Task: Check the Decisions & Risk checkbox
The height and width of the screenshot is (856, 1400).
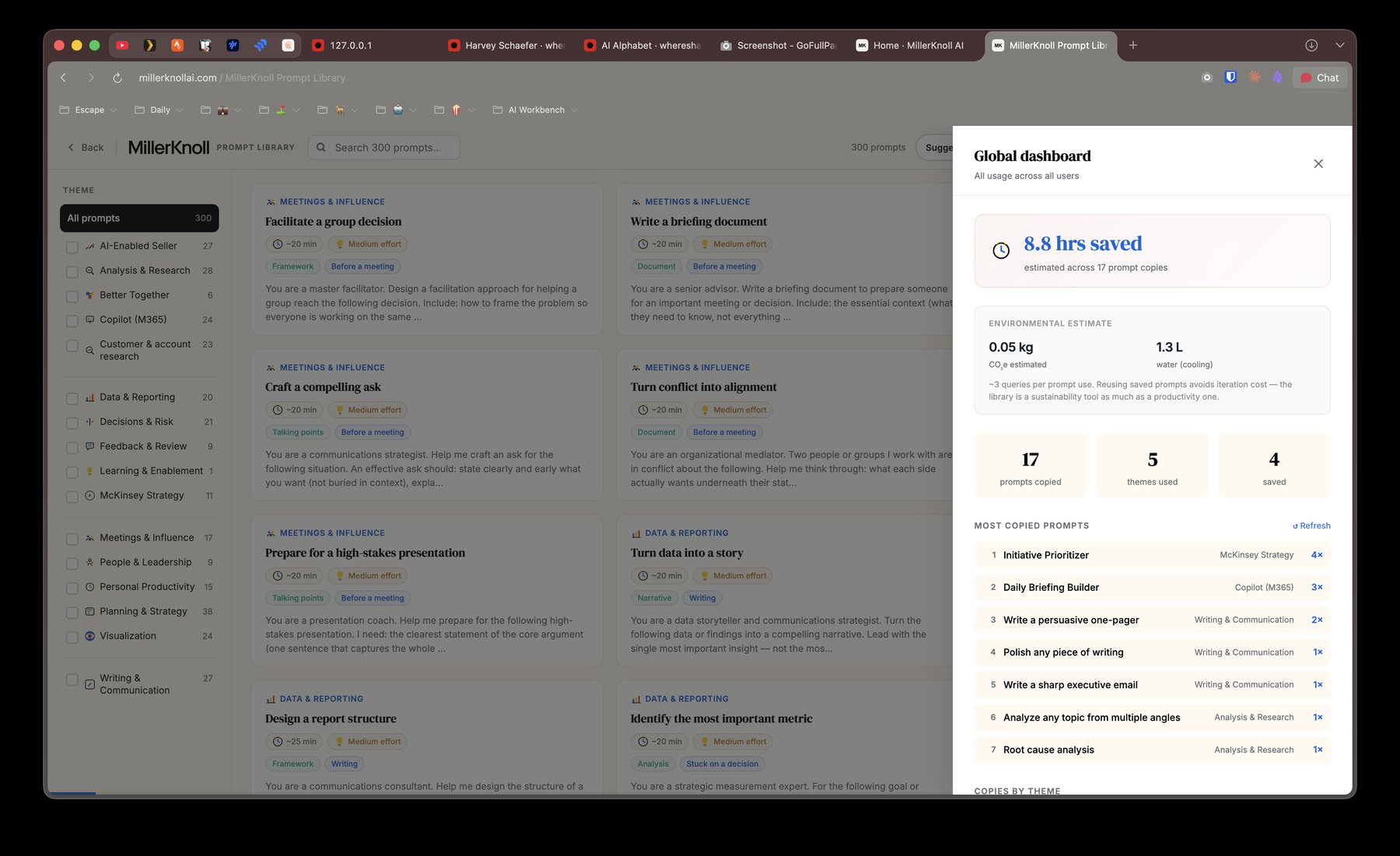Action: pos(72,422)
